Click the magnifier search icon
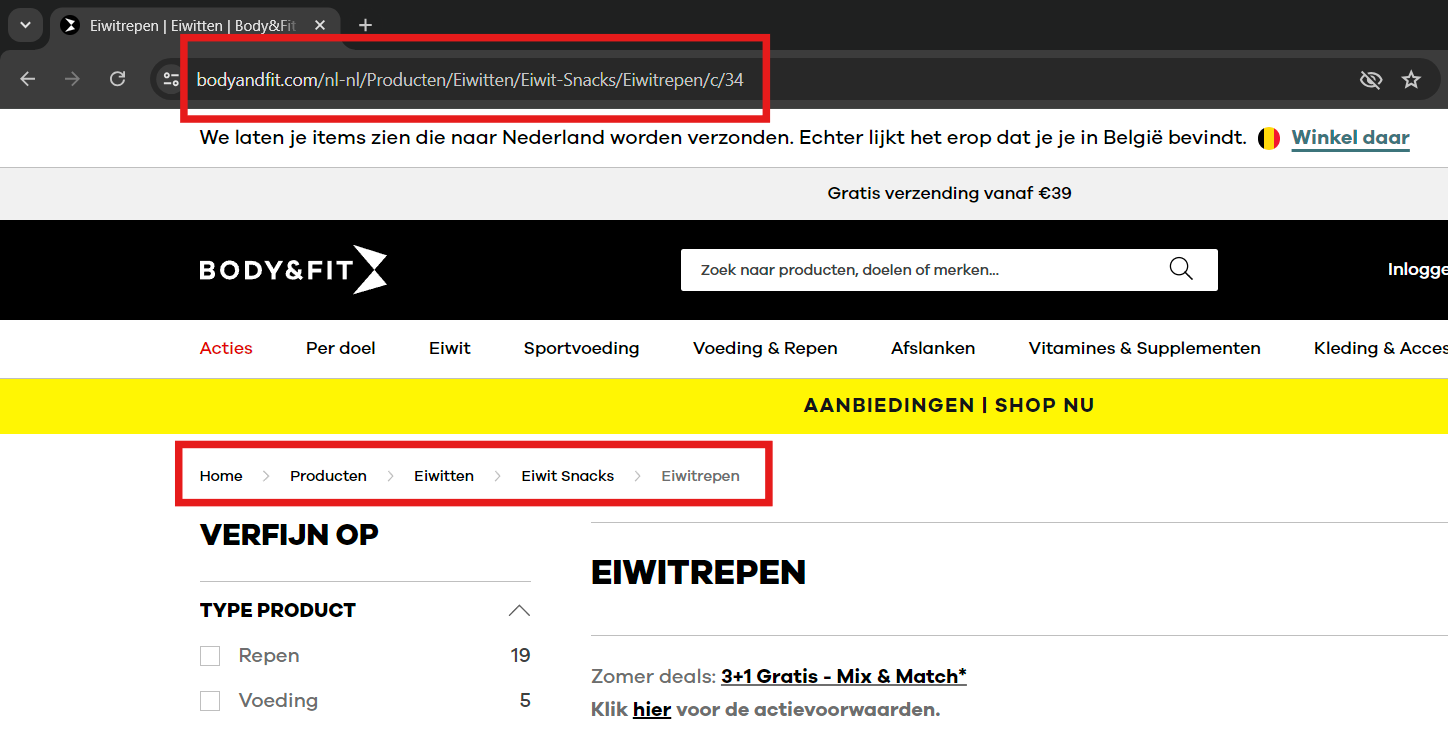Viewport: 1448px width, 733px height. pyautogui.click(x=1181, y=269)
